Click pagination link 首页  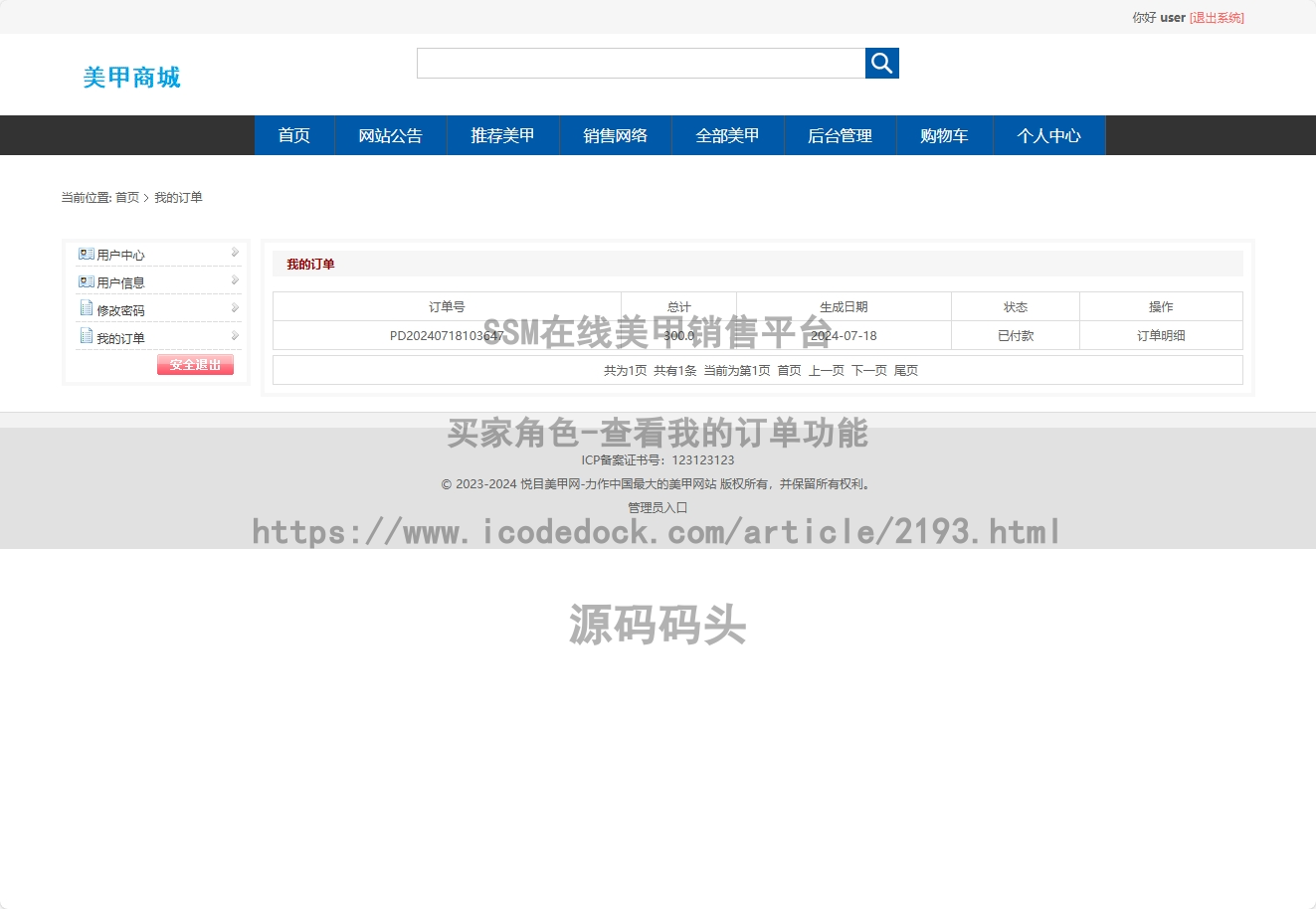[x=789, y=371]
